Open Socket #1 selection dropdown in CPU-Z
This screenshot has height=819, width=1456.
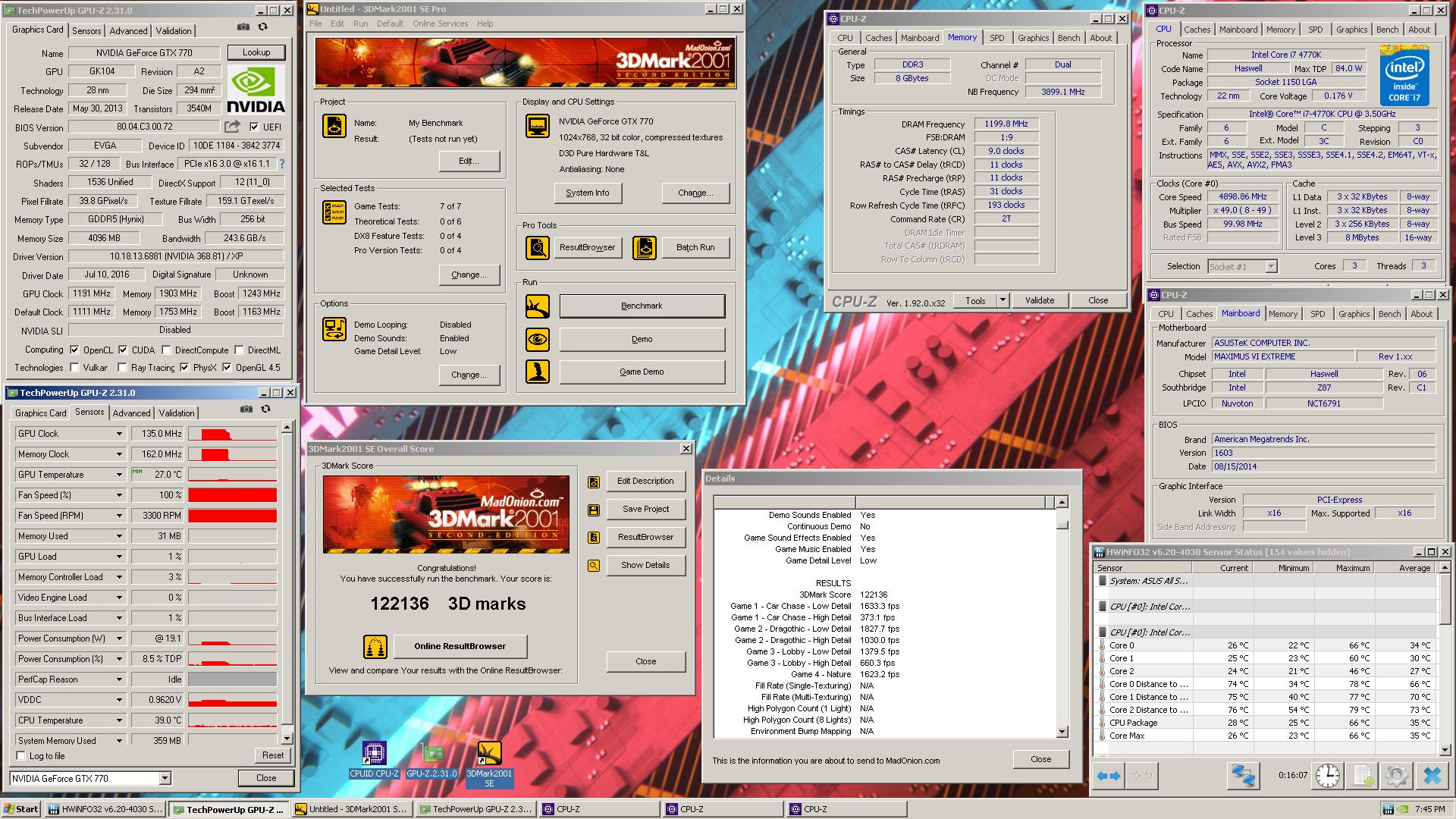[1271, 266]
